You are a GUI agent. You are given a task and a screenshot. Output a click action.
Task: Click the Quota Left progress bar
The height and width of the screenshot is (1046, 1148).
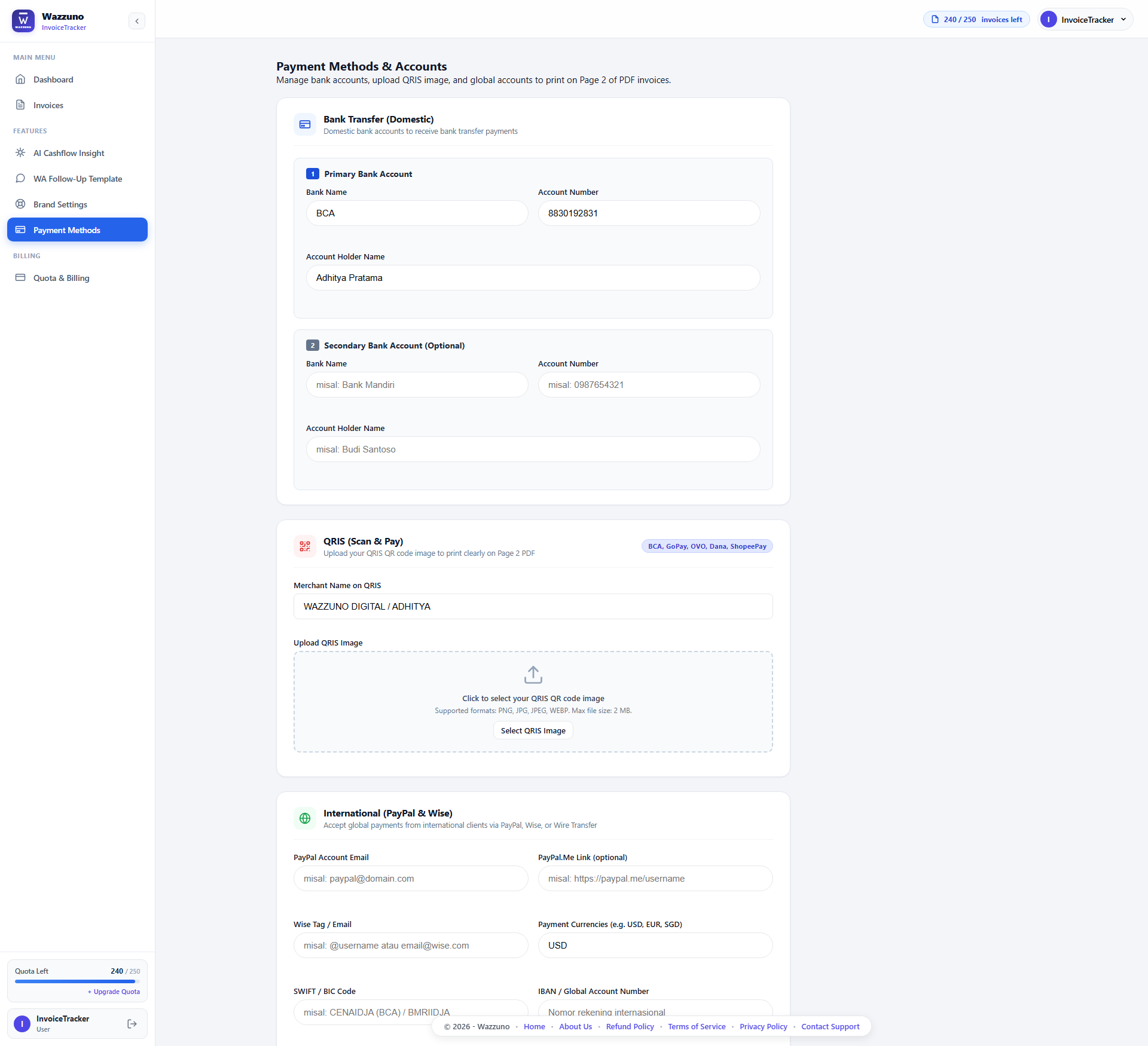77,981
